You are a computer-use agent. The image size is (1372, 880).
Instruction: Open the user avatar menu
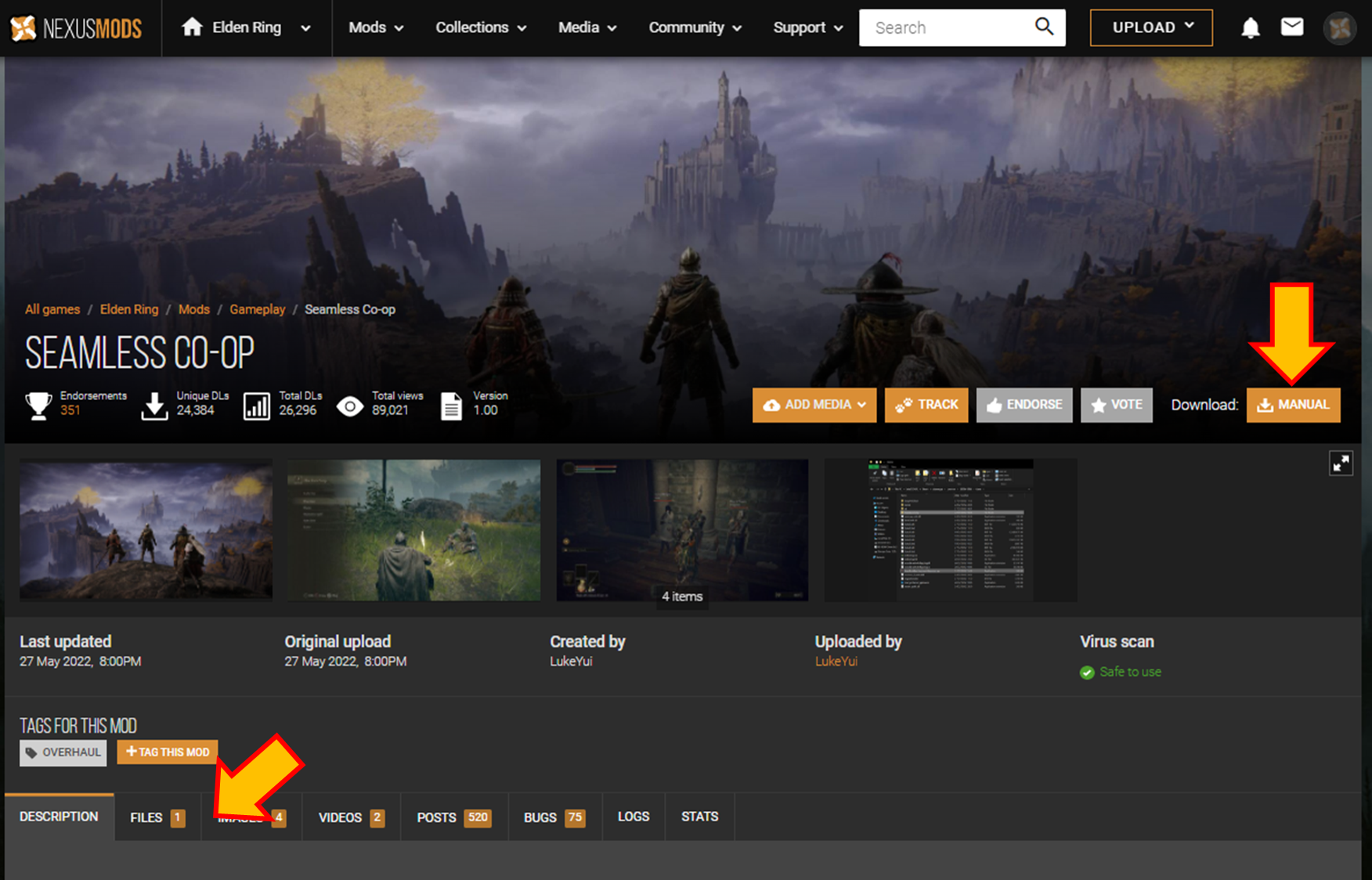pos(1340,28)
